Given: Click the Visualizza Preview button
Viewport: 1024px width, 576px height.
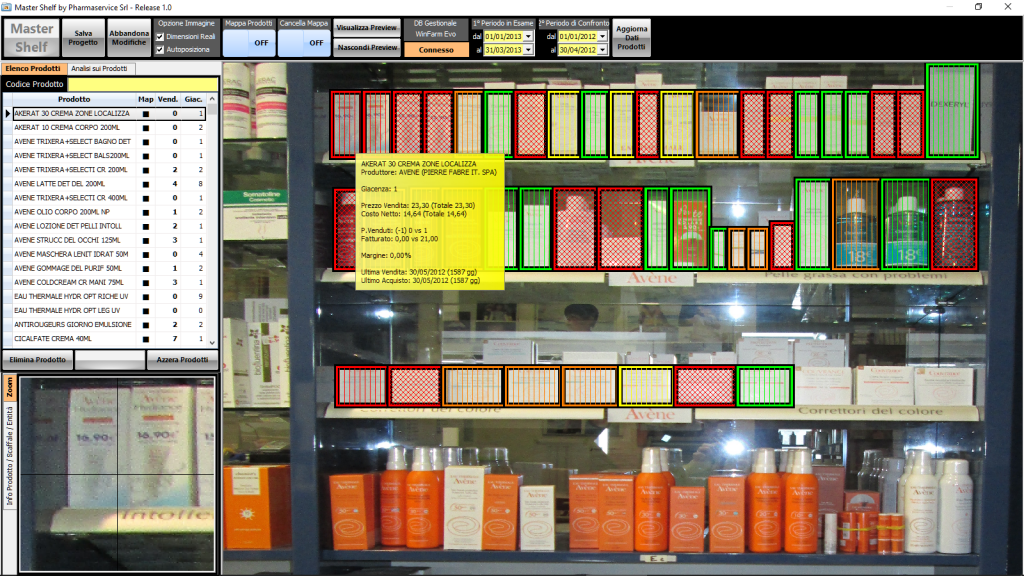Looking at the screenshot, I should point(366,27).
